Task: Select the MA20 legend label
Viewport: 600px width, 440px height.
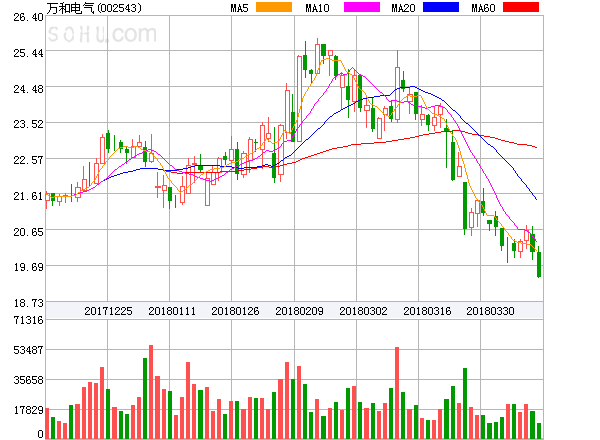Action: click(403, 8)
